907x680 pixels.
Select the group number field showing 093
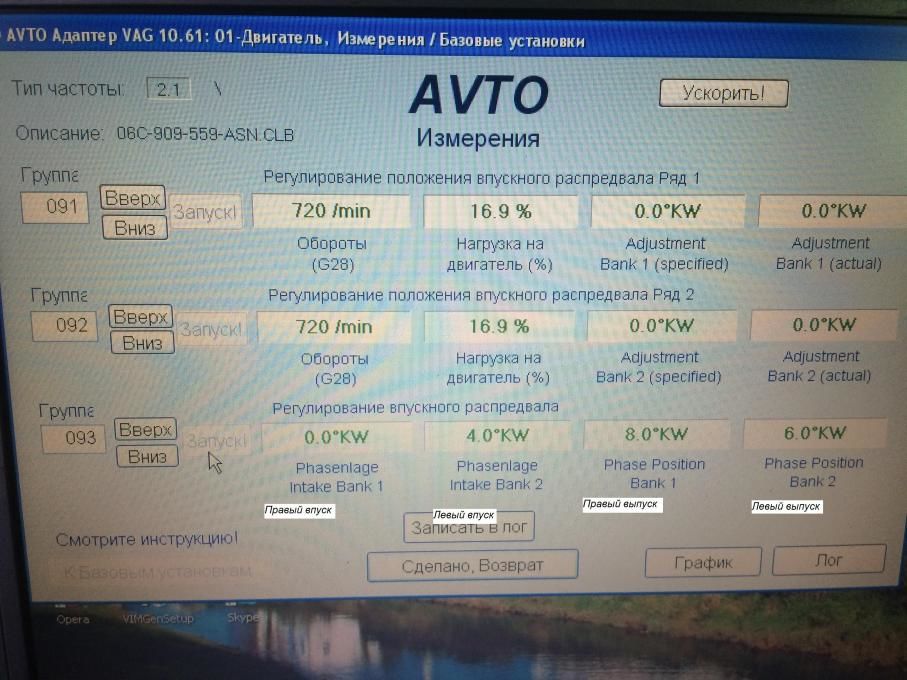73,438
